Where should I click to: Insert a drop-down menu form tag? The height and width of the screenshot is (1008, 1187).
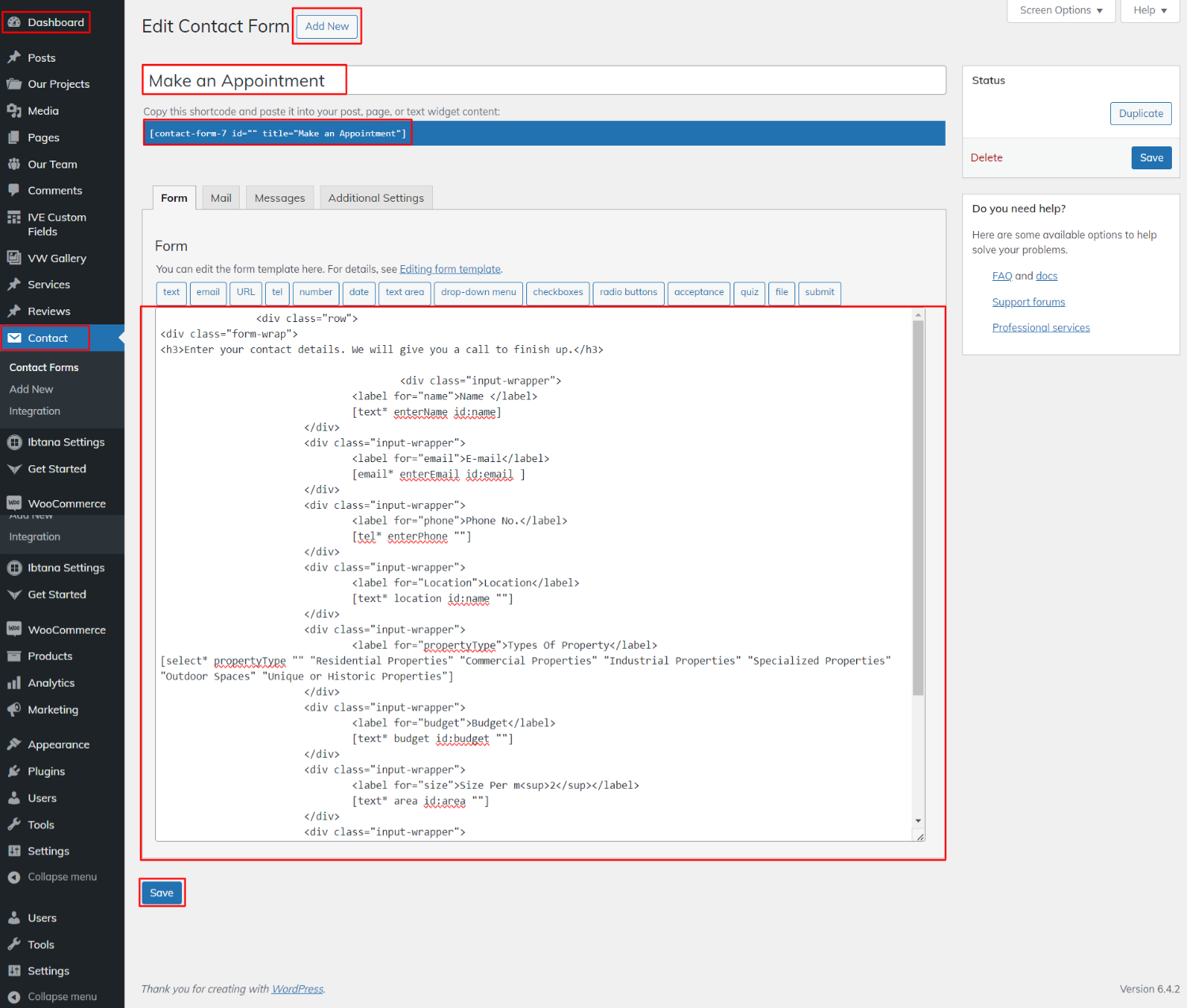[x=478, y=292]
